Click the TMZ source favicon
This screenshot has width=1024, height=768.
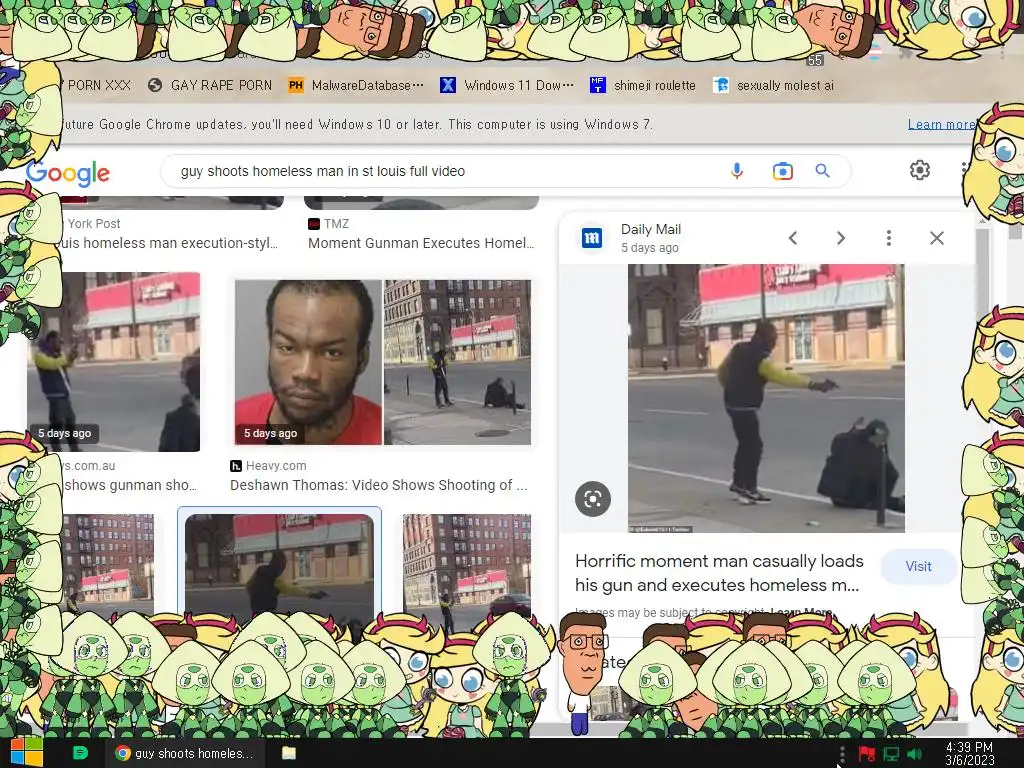point(313,224)
